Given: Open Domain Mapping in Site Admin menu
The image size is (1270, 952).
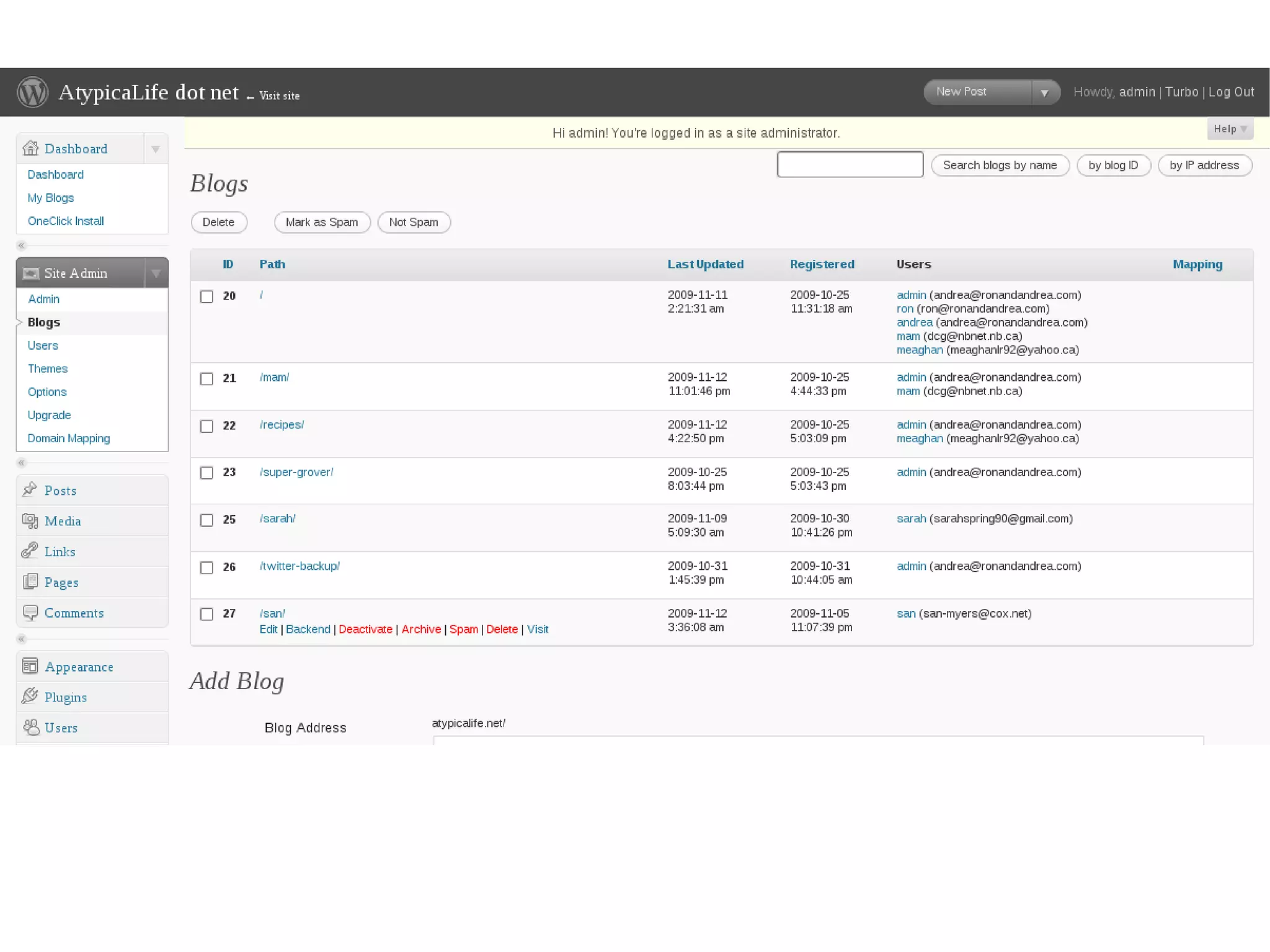Looking at the screenshot, I should [69, 438].
